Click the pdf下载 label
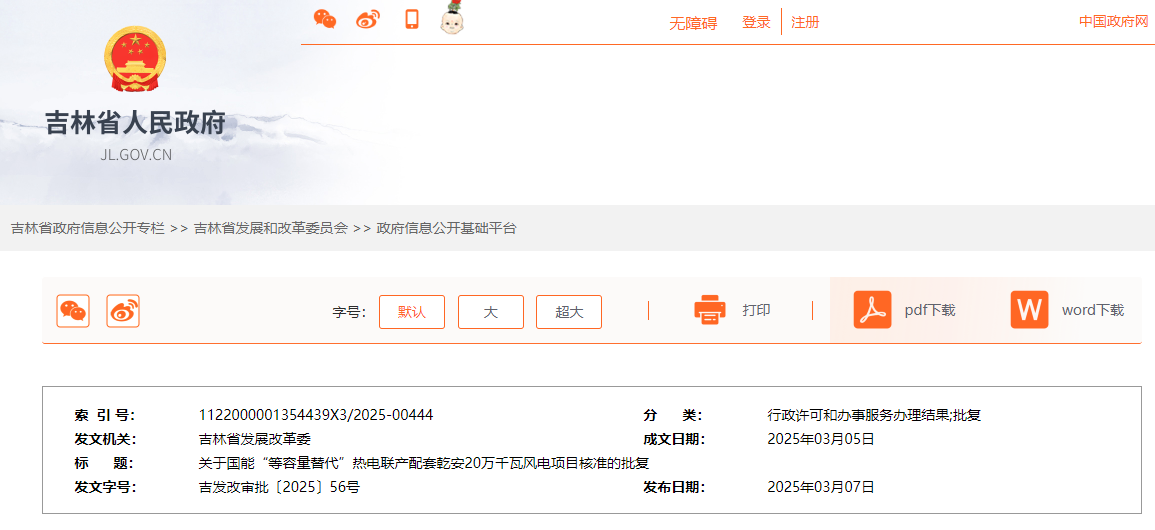Screen dimensions: 1155x530 [930, 310]
